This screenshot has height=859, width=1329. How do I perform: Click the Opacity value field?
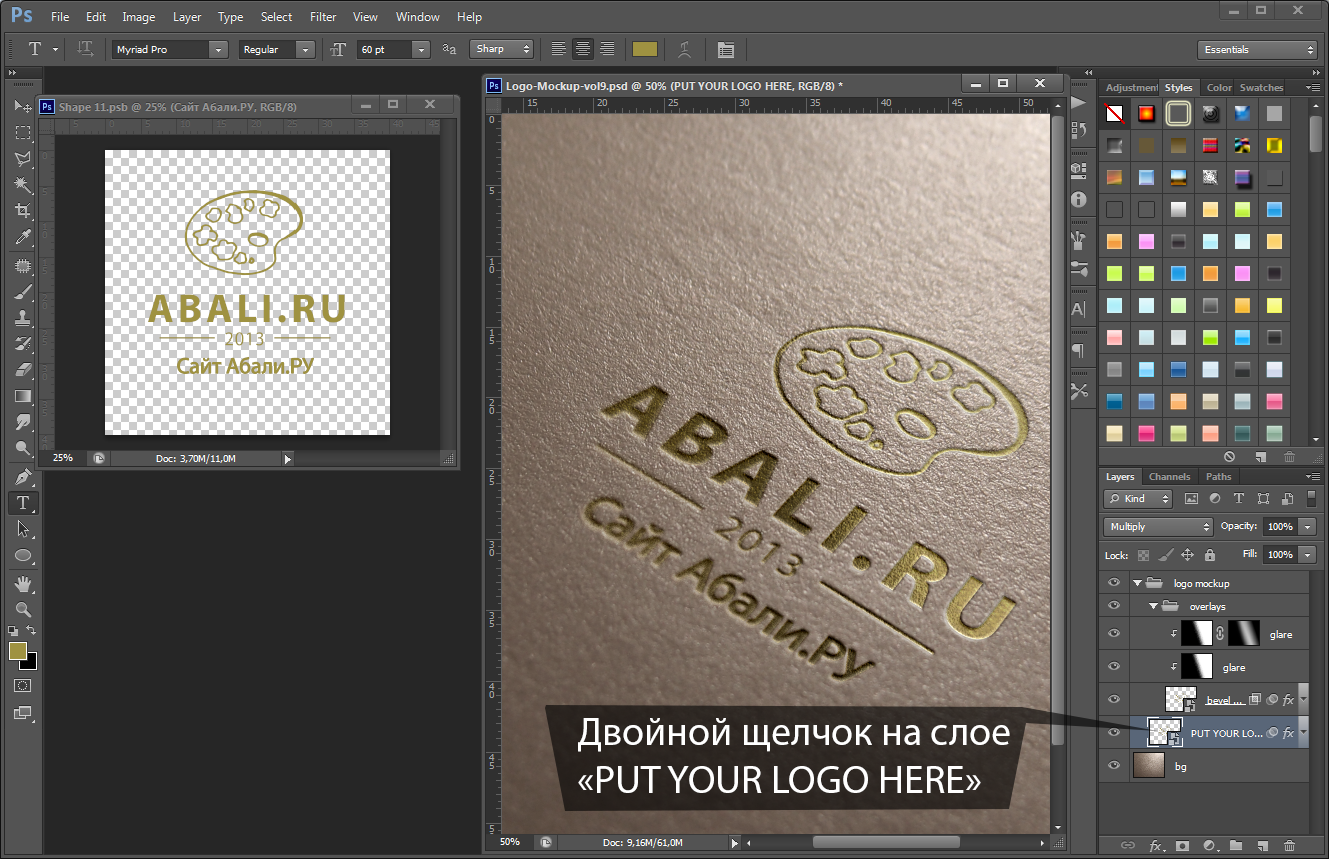tap(1280, 526)
